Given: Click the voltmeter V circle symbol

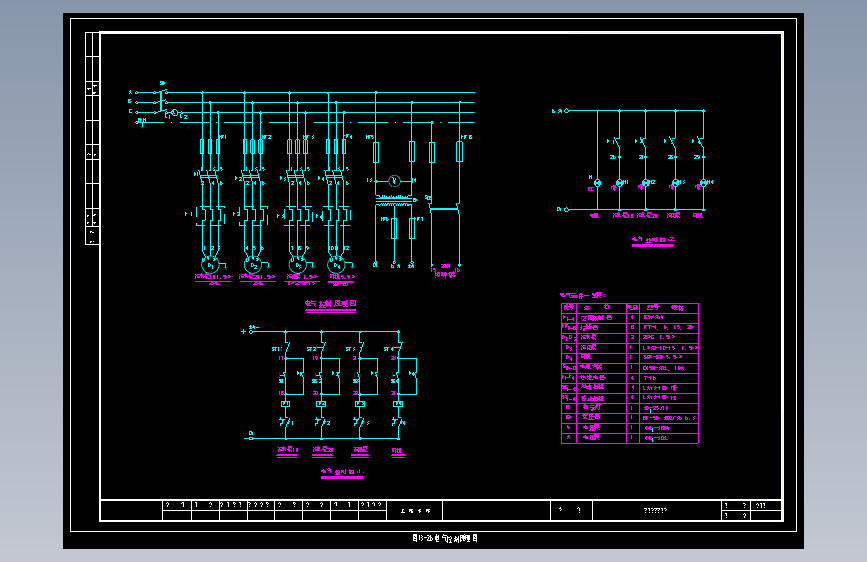Looking at the screenshot, I should (x=394, y=180).
